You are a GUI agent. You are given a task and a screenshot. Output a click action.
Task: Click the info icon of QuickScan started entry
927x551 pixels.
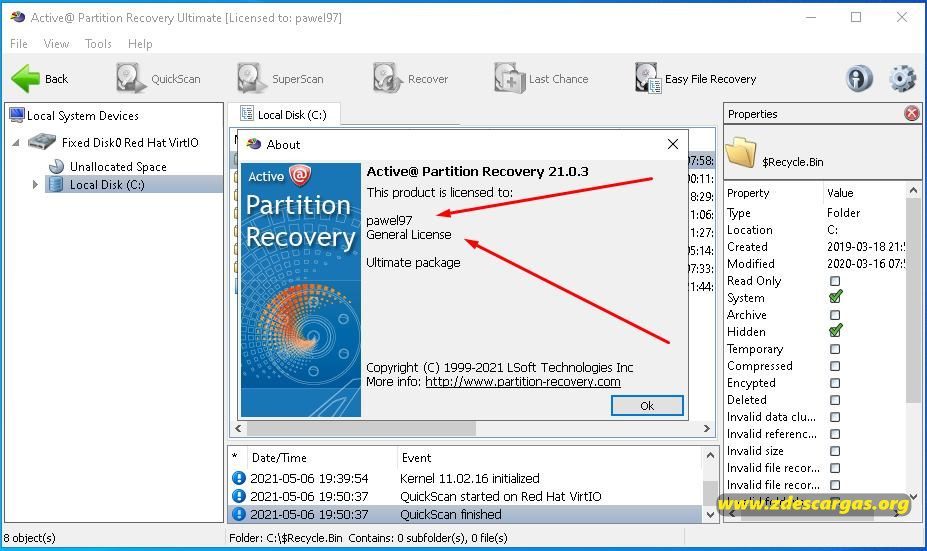tap(239, 496)
